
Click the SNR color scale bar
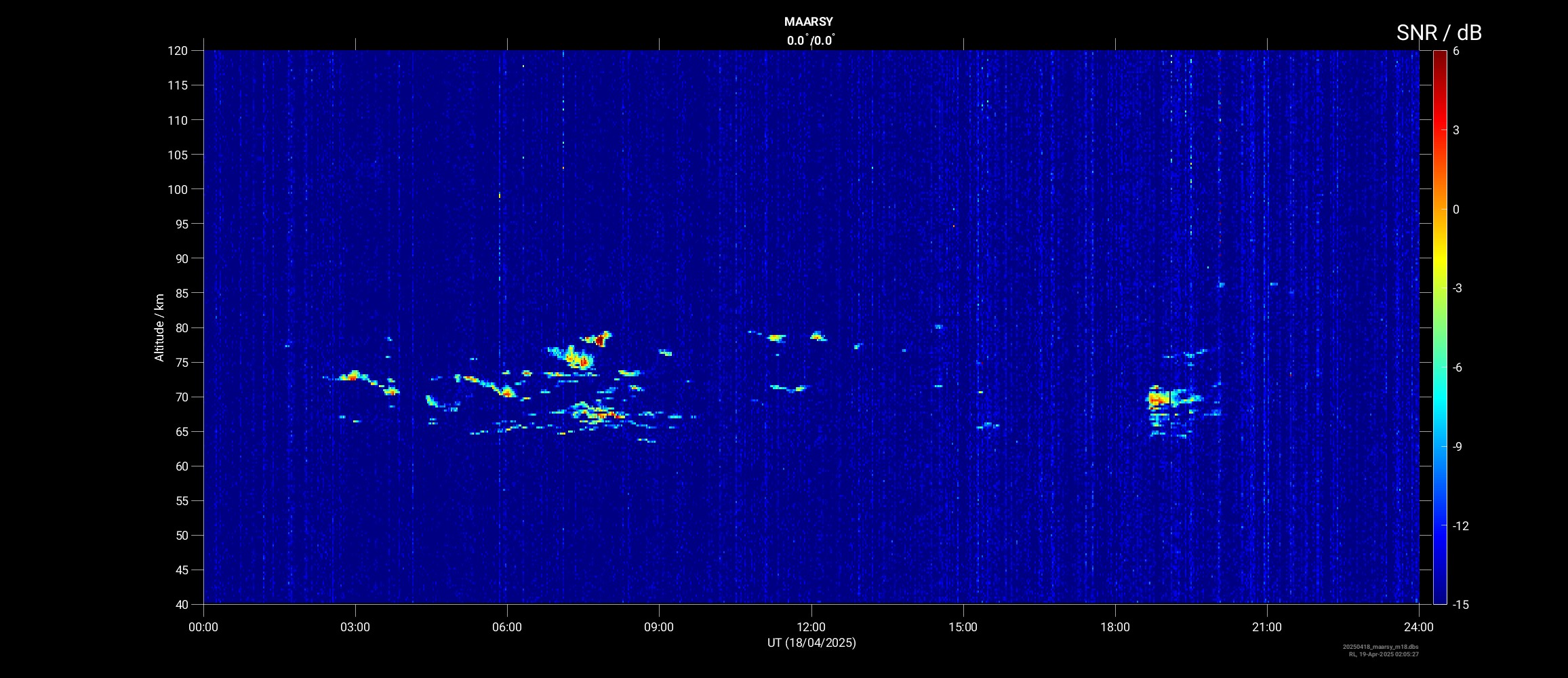pyautogui.click(x=1440, y=327)
